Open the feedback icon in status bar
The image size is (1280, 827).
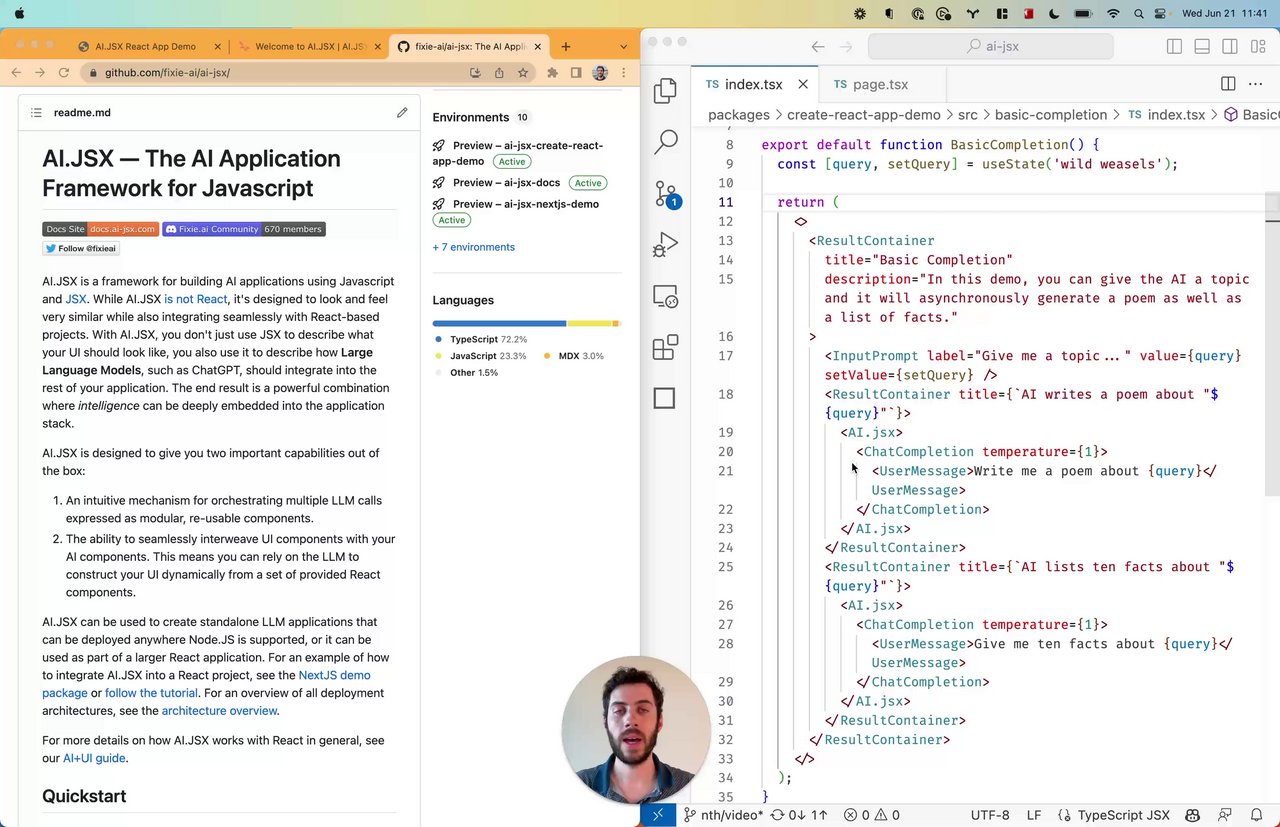click(1227, 815)
